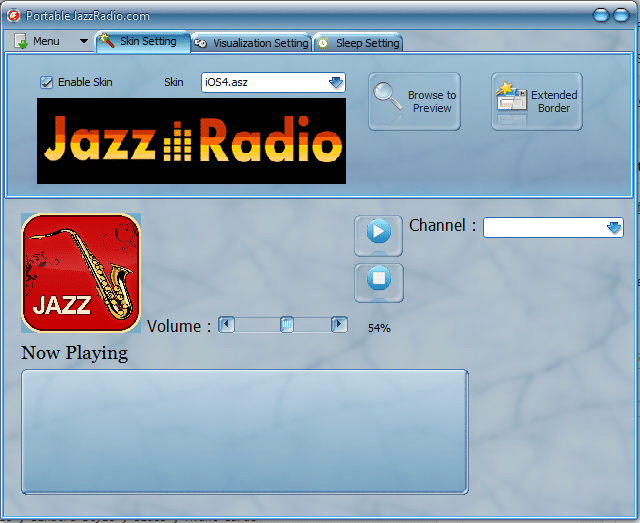This screenshot has width=640, height=523.
Task: Click the magnifier icon on Browse to Preview
Action: click(387, 96)
